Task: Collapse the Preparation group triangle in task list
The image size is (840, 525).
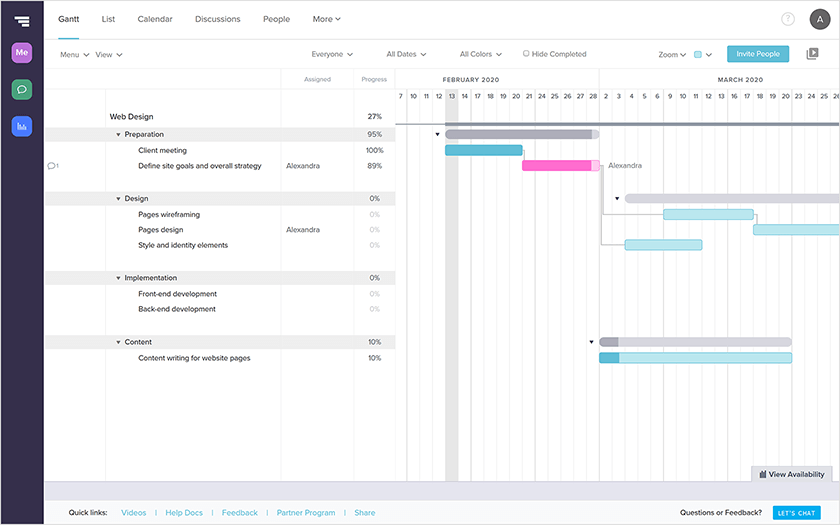Action: click(118, 134)
